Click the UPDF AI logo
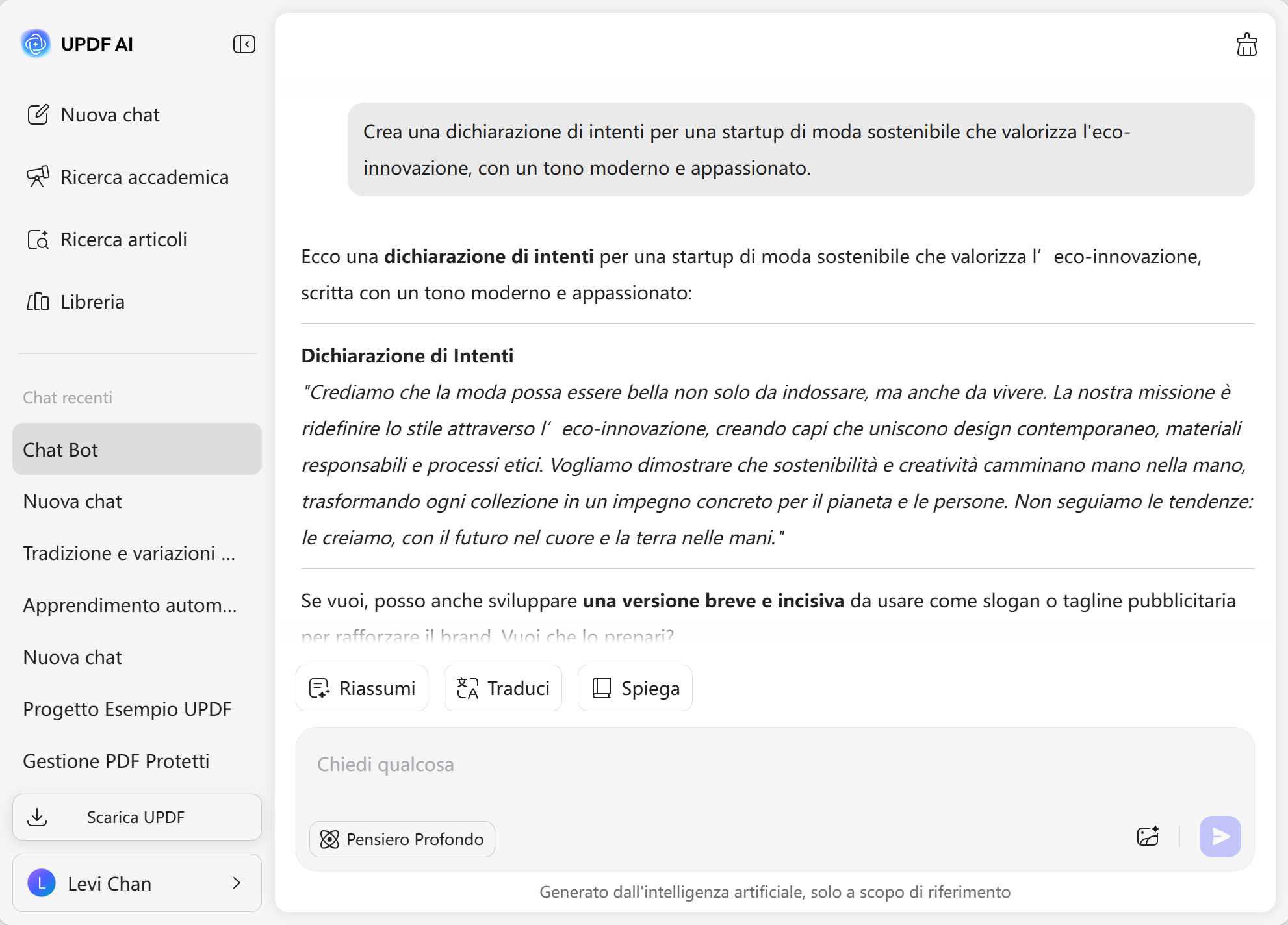1288x925 pixels. click(36, 44)
